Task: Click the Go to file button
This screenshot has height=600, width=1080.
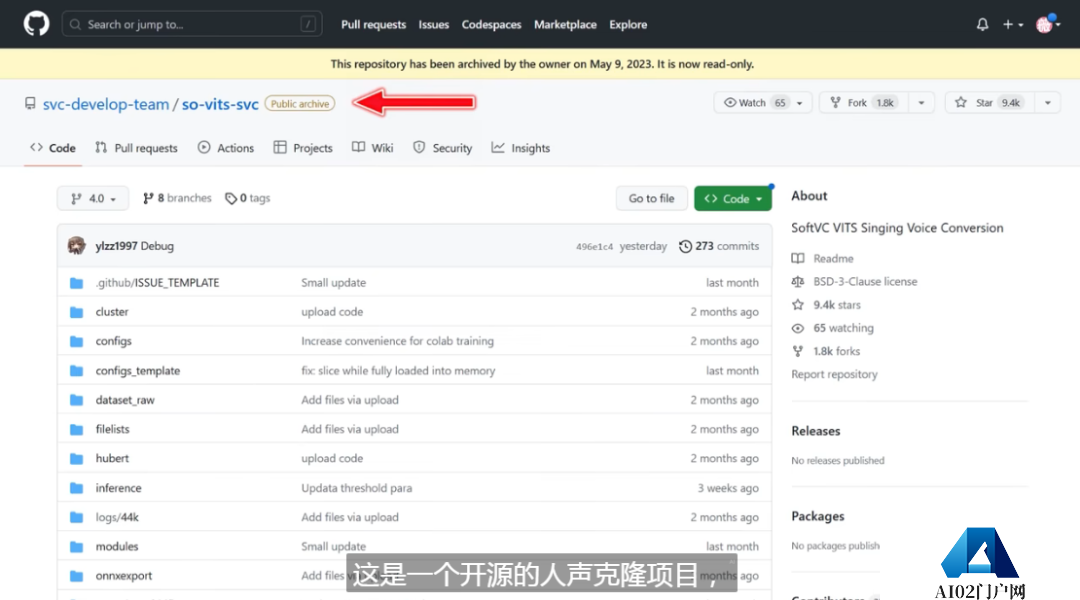Action: pyautogui.click(x=651, y=198)
